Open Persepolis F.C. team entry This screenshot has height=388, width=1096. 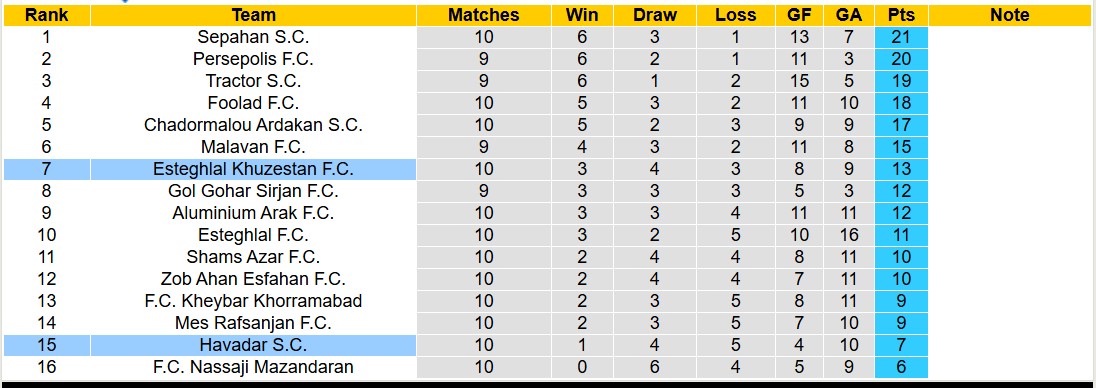tap(253, 59)
